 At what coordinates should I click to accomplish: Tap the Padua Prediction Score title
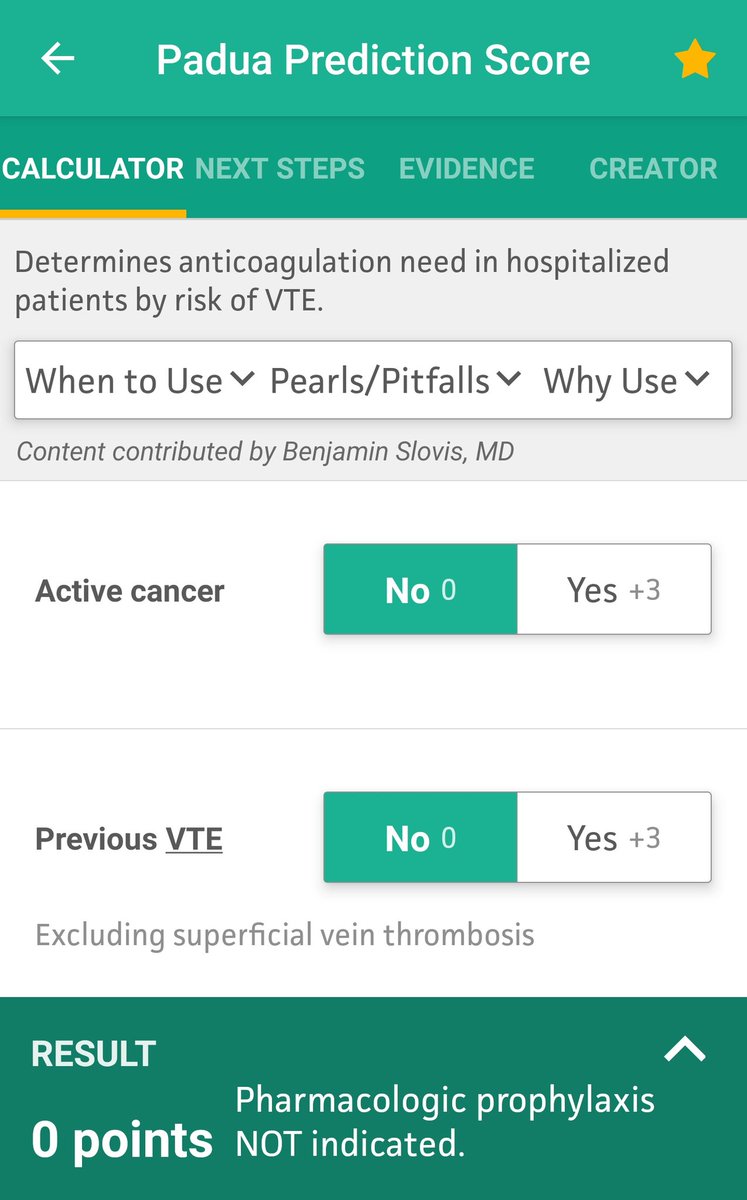[373, 60]
